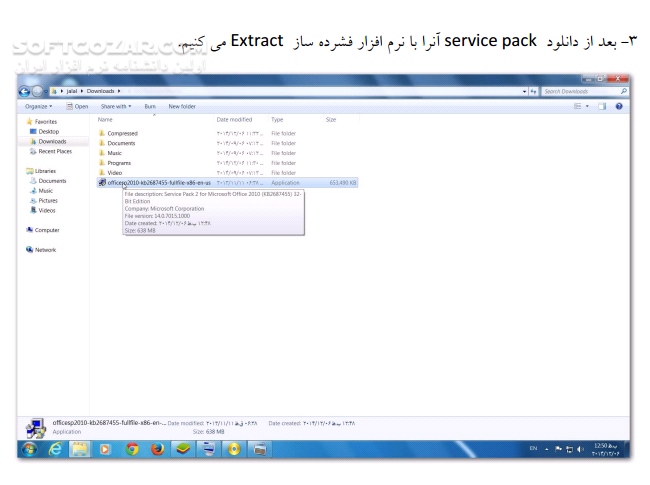650x485 pixels.
Task: Change view using the view icon
Action: (x=577, y=107)
